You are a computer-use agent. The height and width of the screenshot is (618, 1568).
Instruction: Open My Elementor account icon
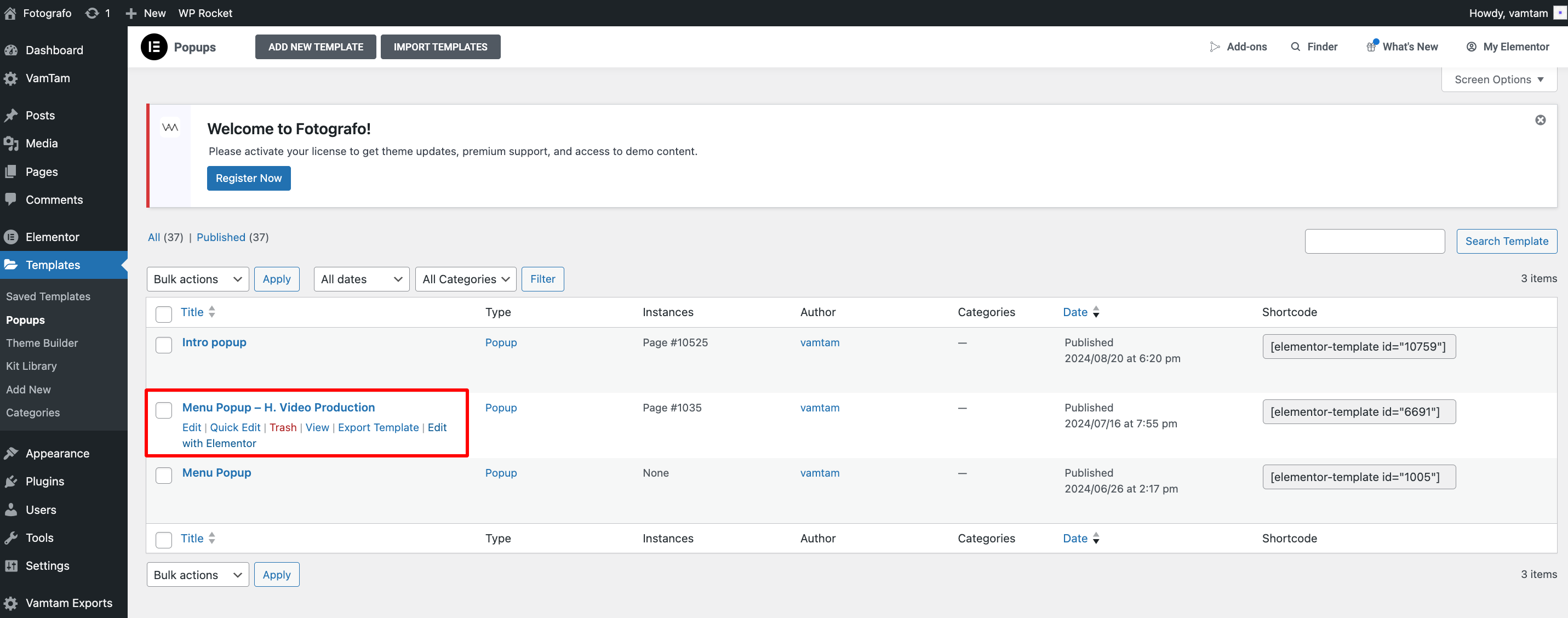1471,47
